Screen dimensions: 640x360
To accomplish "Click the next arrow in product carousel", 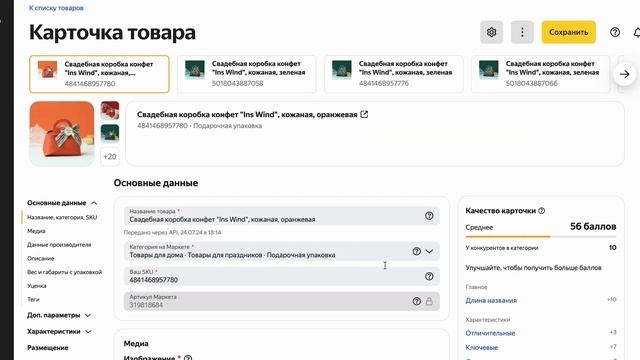I will pyautogui.click(x=624, y=74).
